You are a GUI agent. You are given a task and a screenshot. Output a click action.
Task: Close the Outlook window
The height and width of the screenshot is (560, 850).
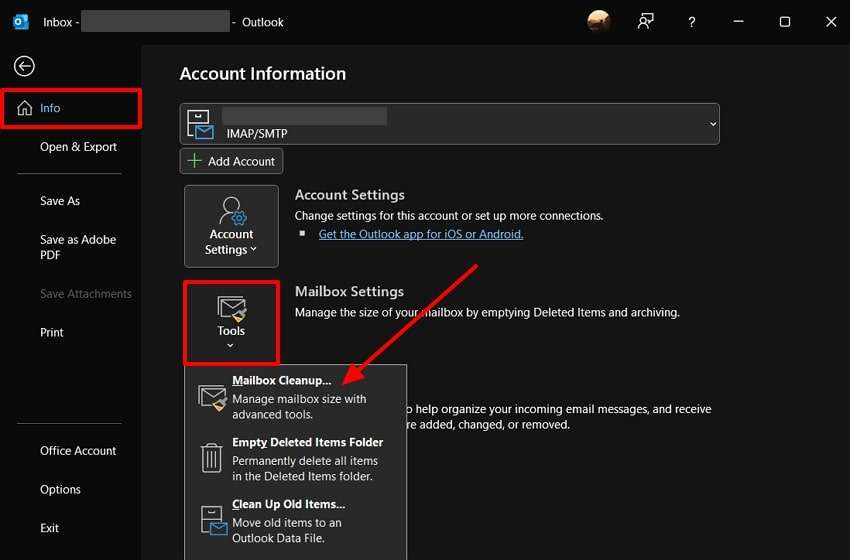831,22
